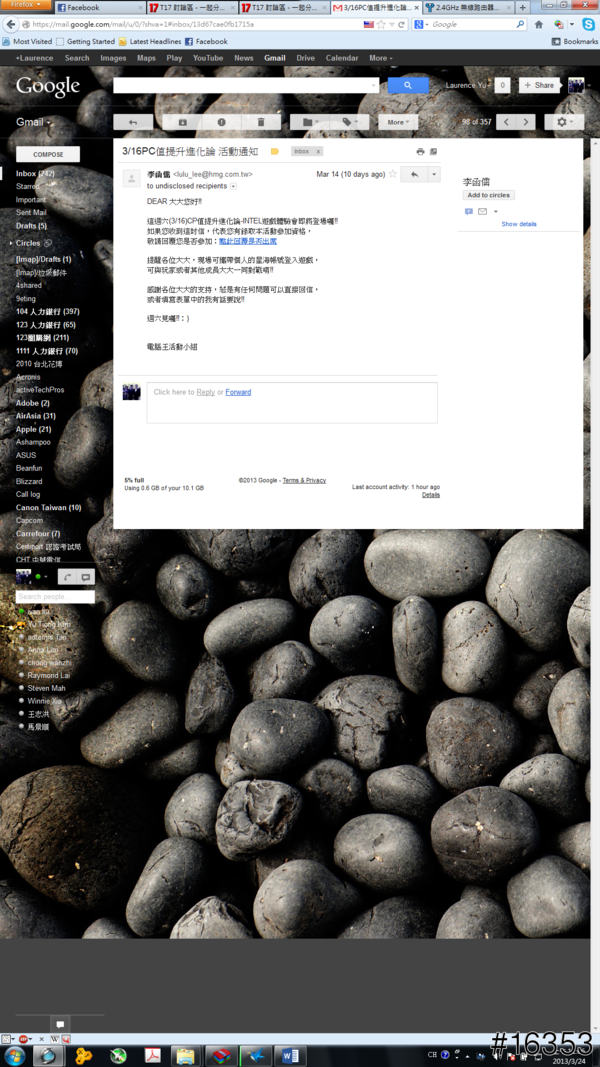Open the Word icon in the taskbar
The width and height of the screenshot is (600, 1067).
tap(290, 1055)
